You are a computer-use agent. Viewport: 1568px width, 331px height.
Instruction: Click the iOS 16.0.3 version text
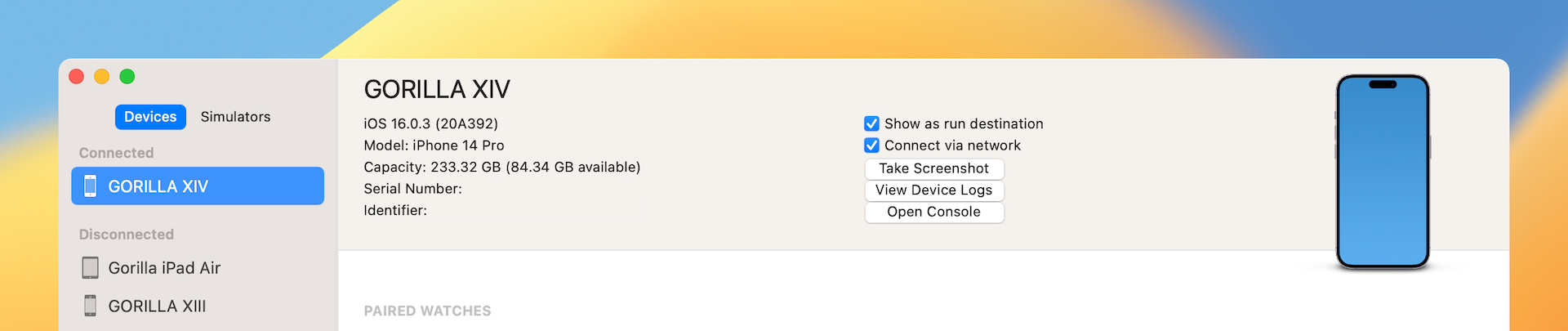coord(430,124)
